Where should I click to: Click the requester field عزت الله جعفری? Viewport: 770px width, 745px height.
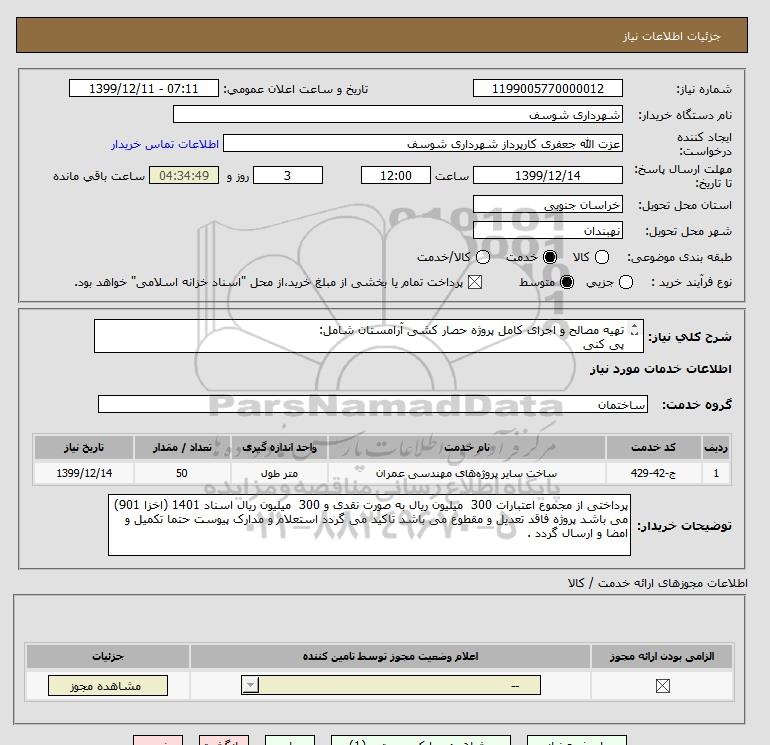click(x=423, y=143)
